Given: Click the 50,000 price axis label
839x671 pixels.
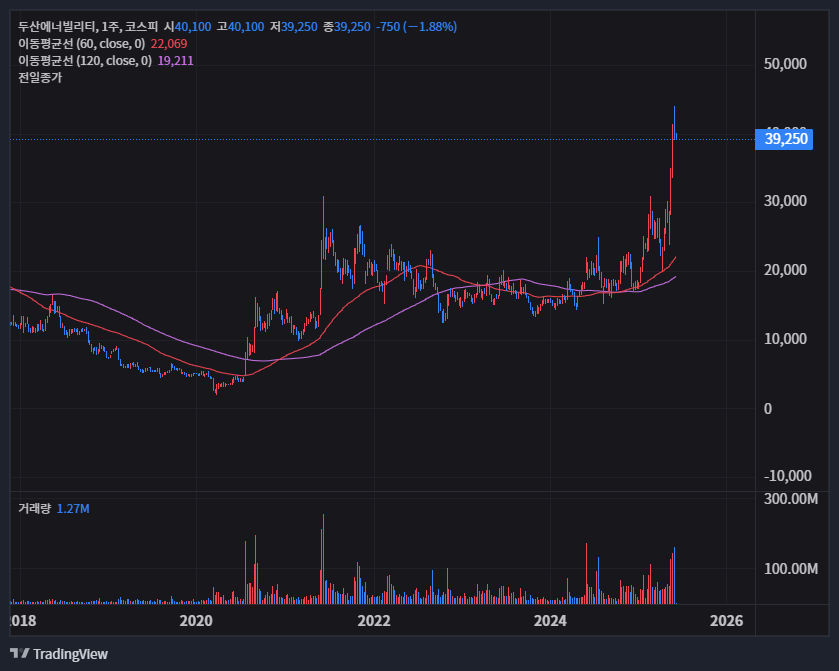Looking at the screenshot, I should (x=785, y=64).
